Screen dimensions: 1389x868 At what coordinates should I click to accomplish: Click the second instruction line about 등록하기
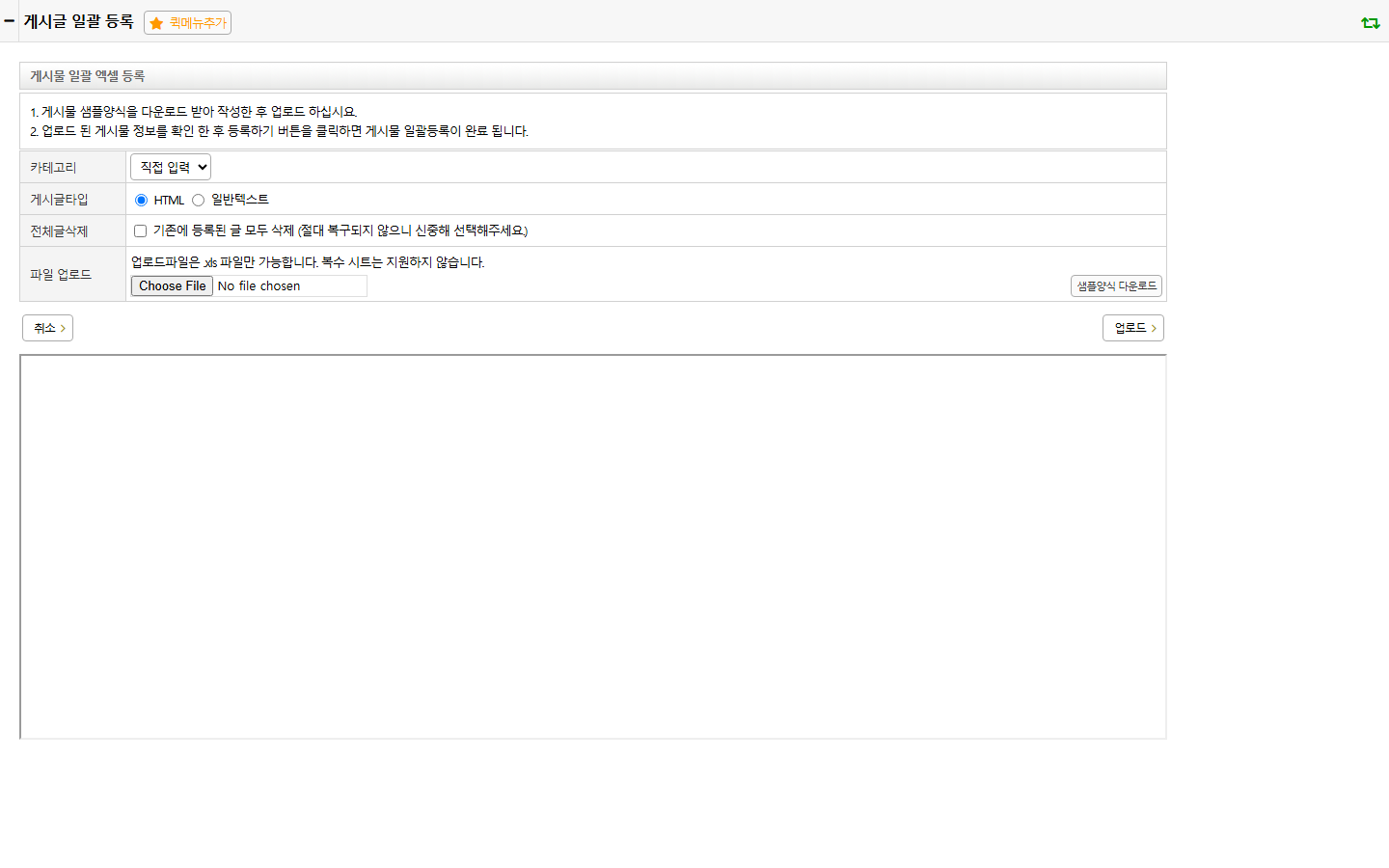(x=279, y=131)
